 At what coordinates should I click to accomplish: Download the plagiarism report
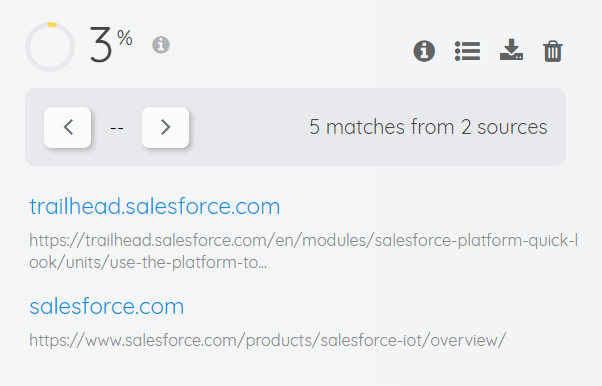[x=511, y=50]
